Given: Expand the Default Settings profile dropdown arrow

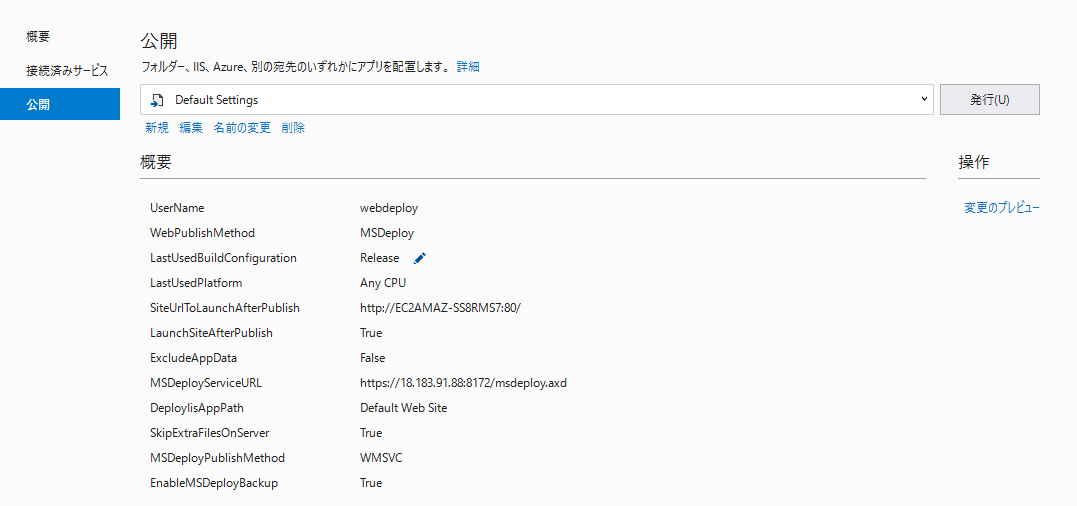Looking at the screenshot, I should 924,100.
